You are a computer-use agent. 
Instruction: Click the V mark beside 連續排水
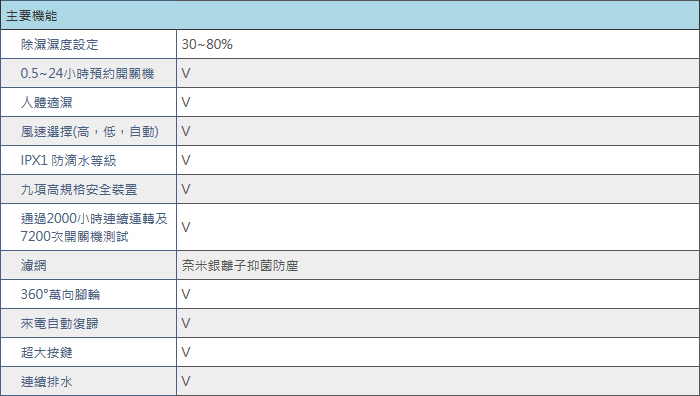click(186, 381)
